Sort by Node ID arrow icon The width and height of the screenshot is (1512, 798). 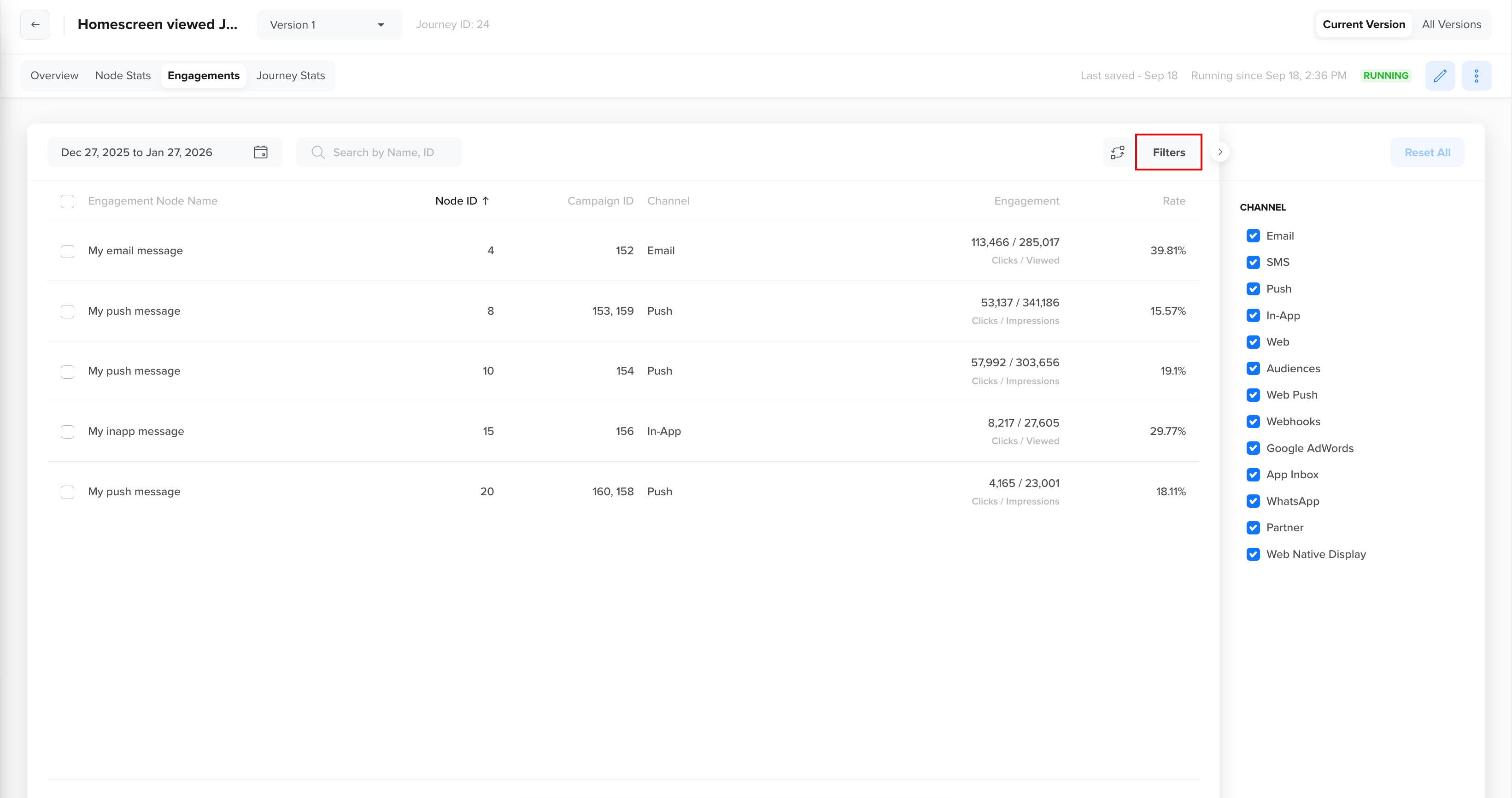(x=486, y=201)
